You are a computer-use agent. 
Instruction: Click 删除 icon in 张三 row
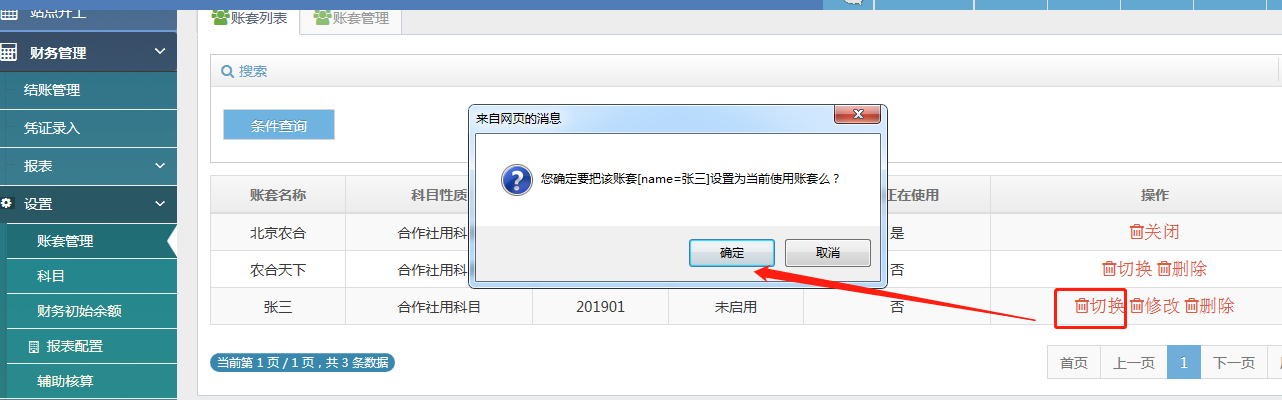[1191, 306]
